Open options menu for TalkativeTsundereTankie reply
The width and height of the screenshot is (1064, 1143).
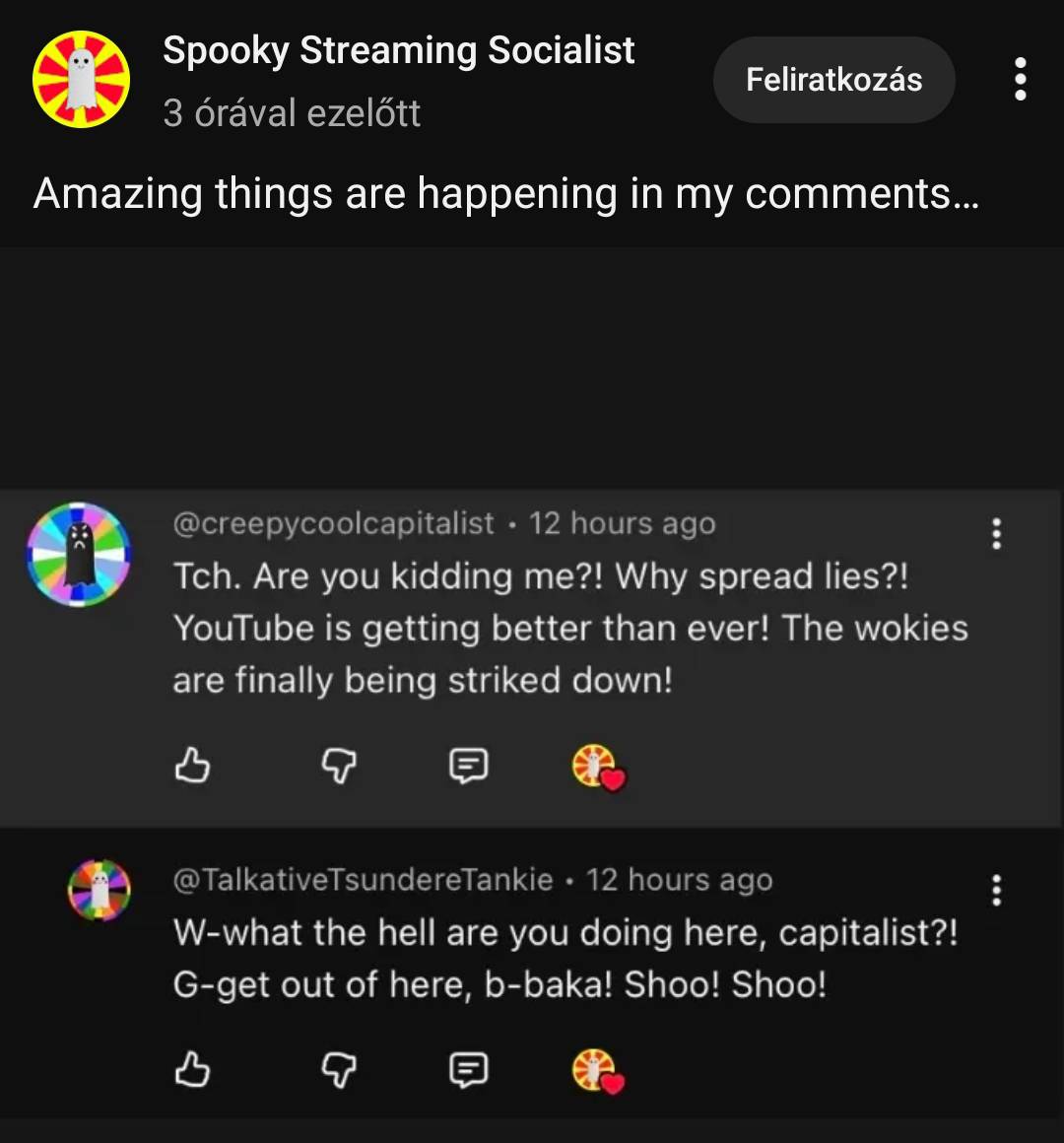tap(997, 890)
